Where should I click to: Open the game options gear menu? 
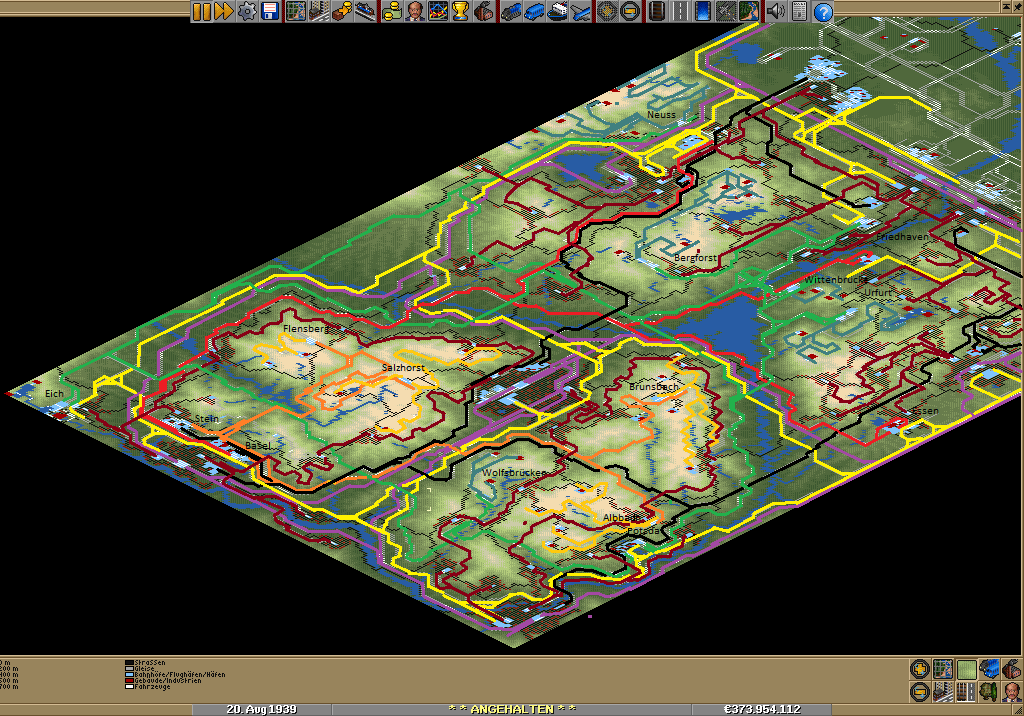point(247,11)
